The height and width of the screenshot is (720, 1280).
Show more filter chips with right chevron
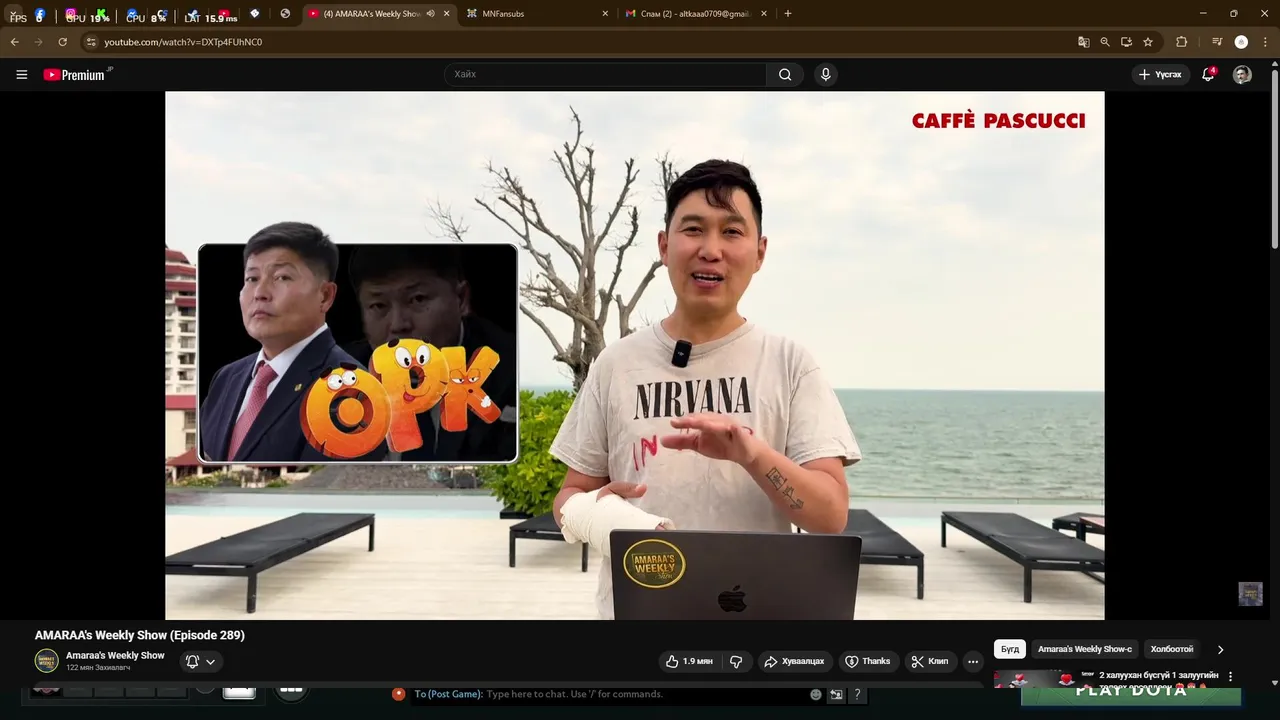click(1220, 649)
